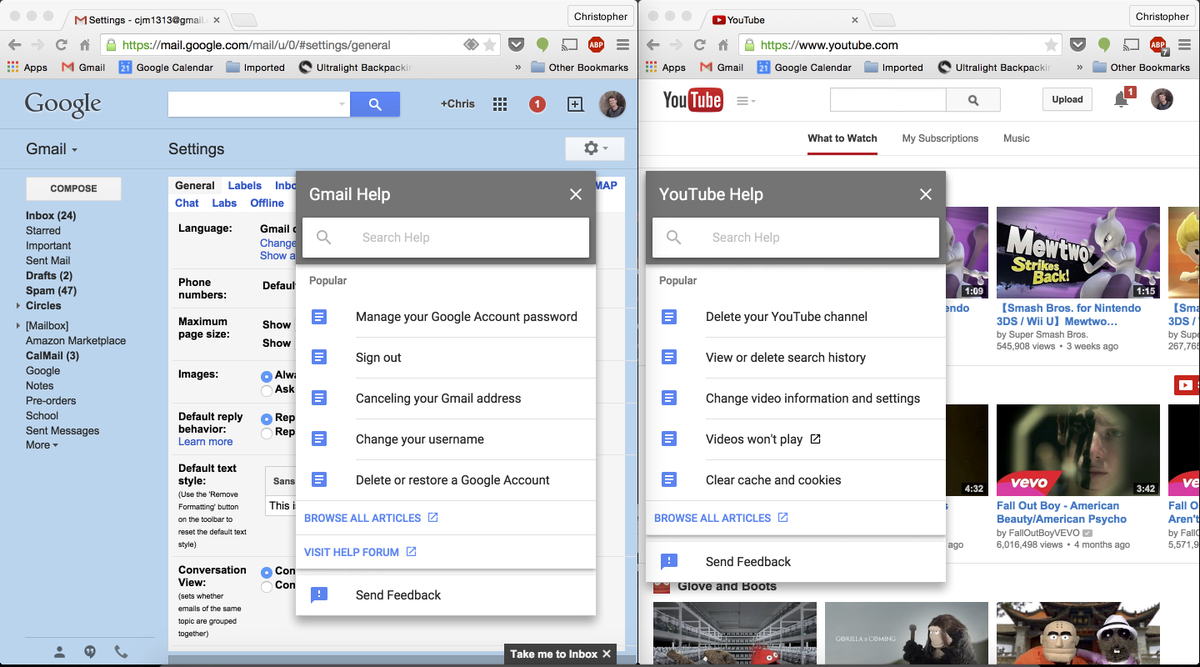Image resolution: width=1200 pixels, height=667 pixels.
Task: Click article icon beside Sign out
Action: tap(319, 357)
